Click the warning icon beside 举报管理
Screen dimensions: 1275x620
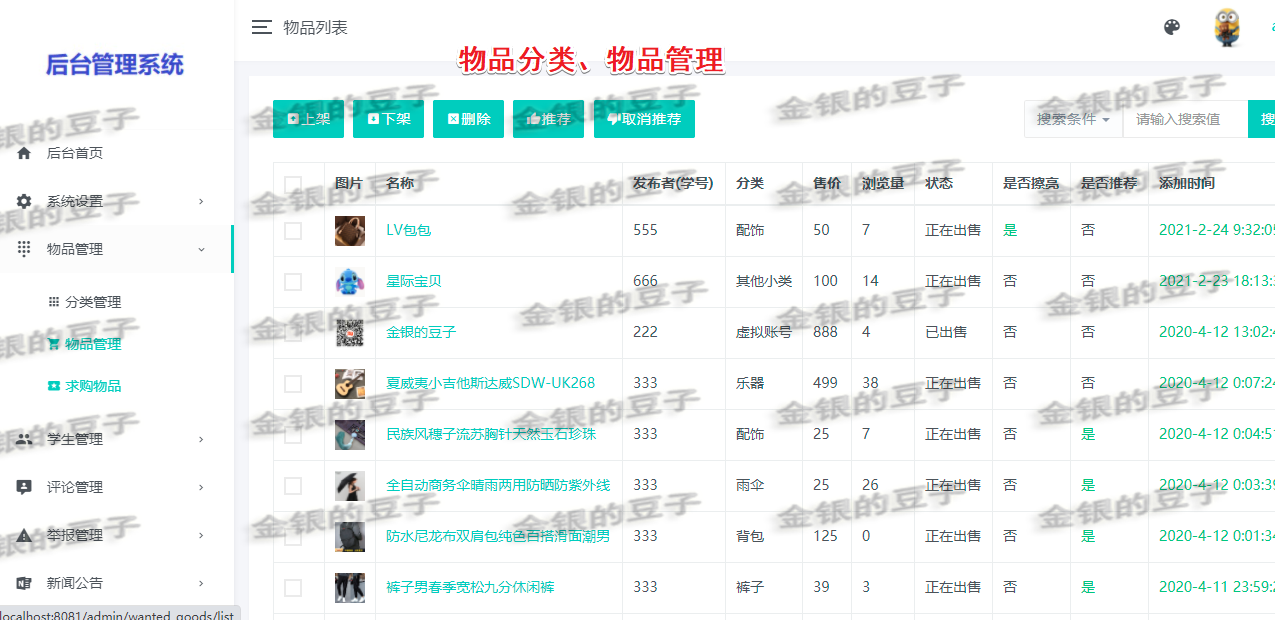pyautogui.click(x=24, y=535)
